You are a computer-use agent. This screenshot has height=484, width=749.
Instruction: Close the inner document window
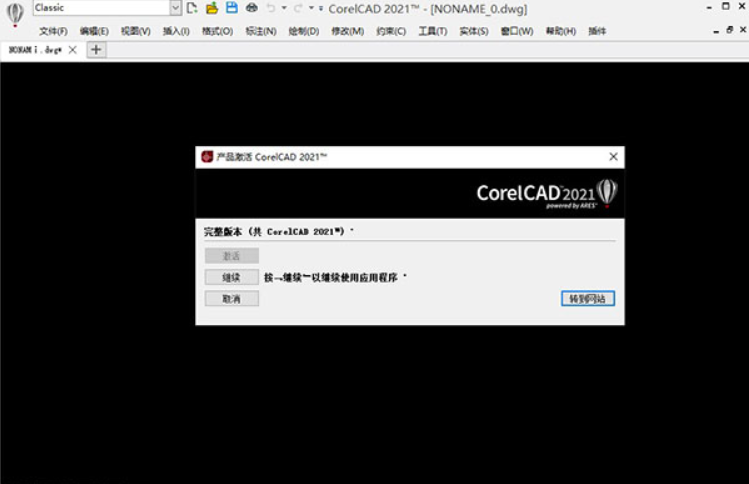tap(743, 30)
